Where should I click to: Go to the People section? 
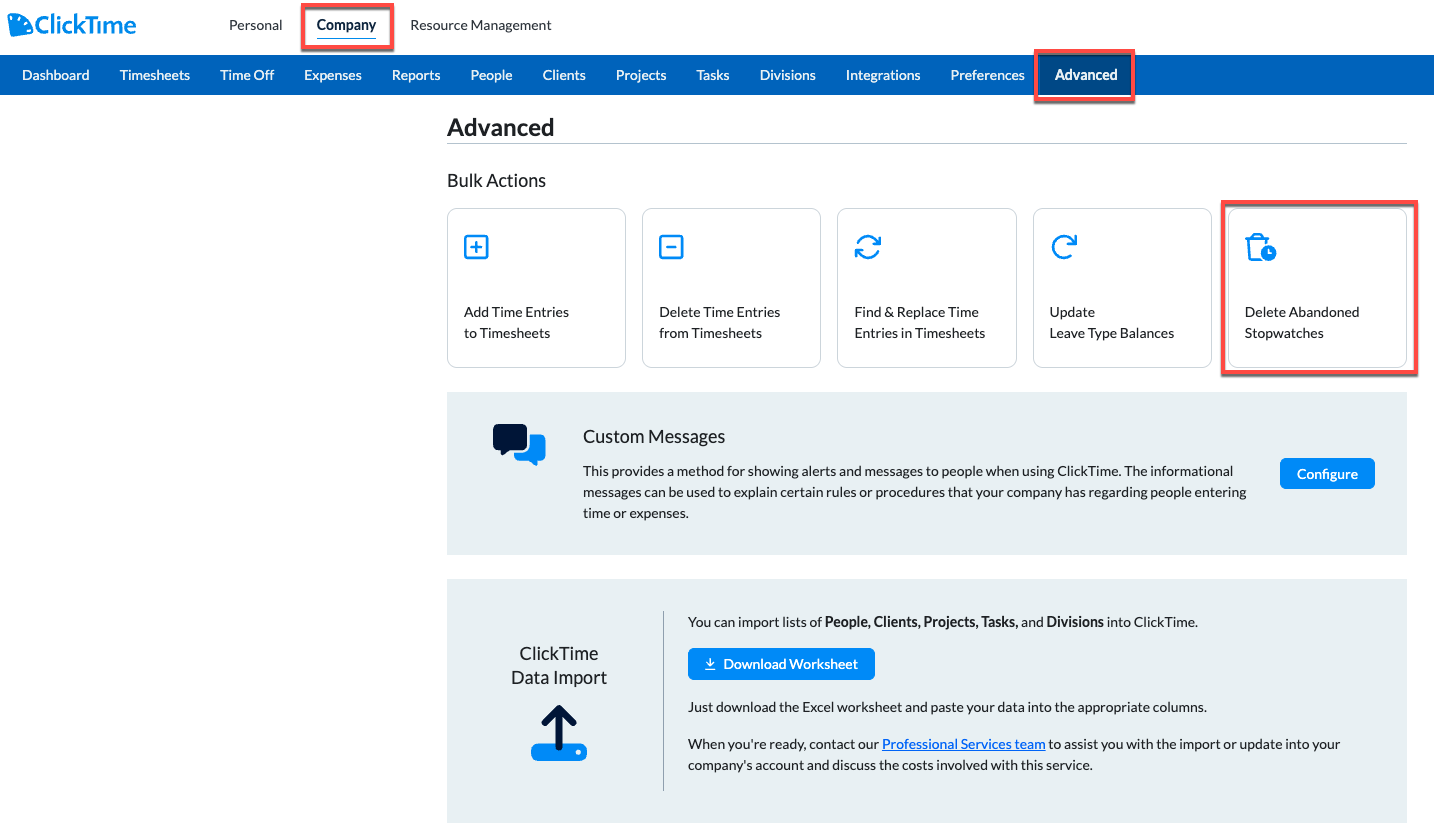[491, 75]
